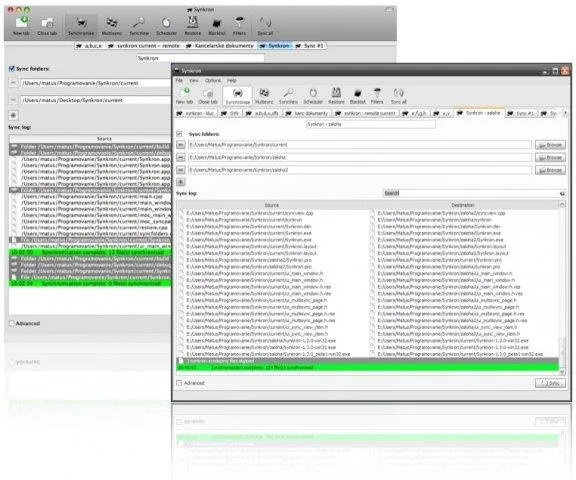Enable Advanced checkbox in Mac window

click(12, 323)
